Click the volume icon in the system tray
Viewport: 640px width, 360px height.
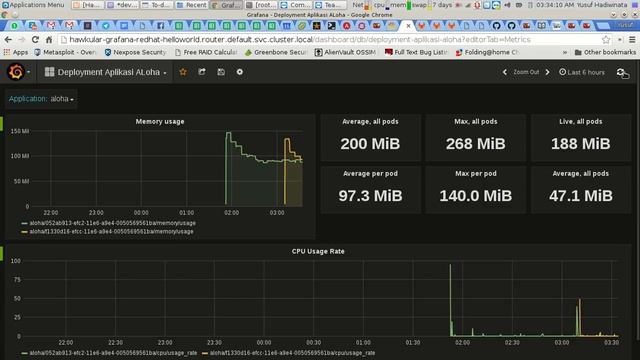click(507, 5)
